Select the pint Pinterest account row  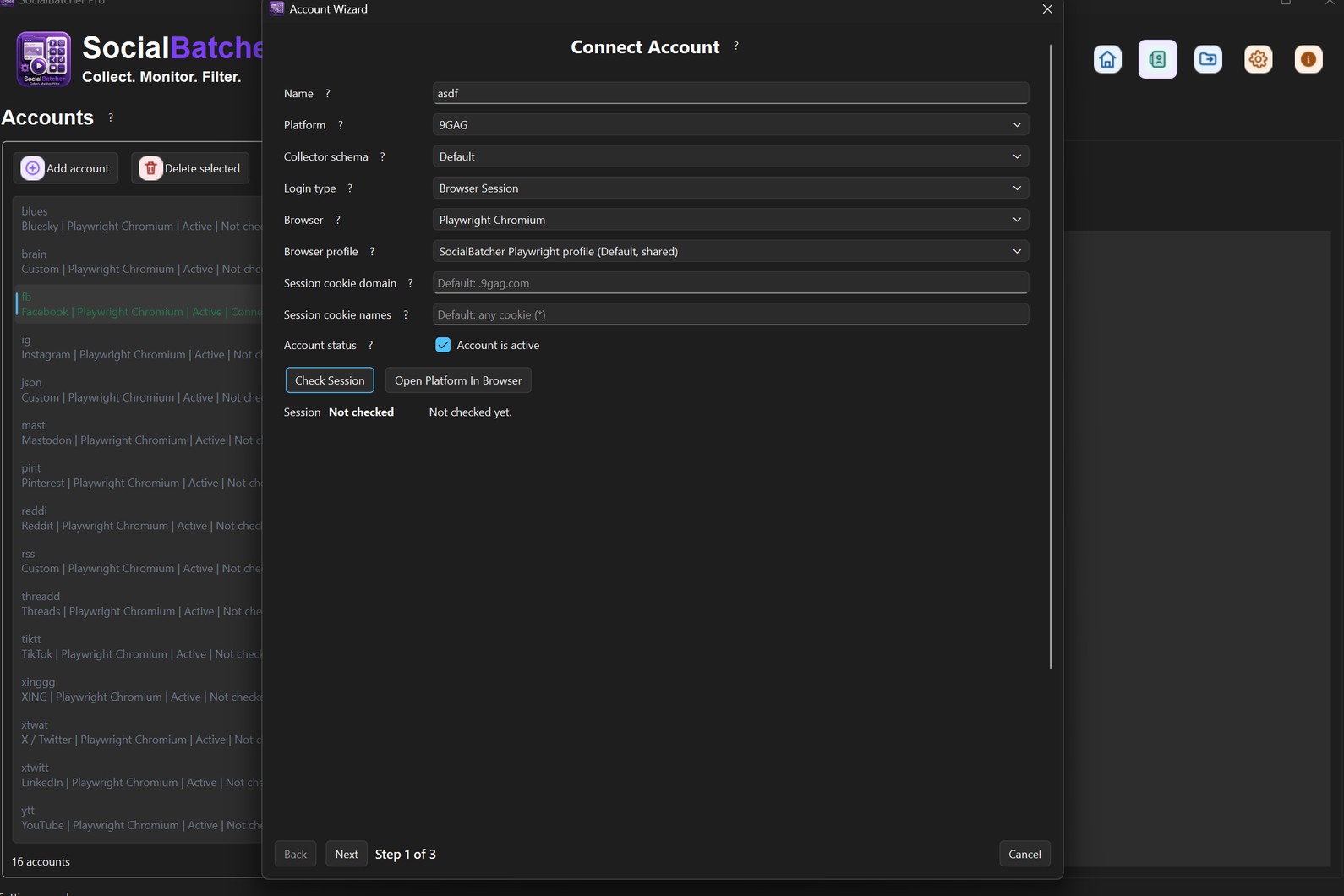click(x=139, y=476)
